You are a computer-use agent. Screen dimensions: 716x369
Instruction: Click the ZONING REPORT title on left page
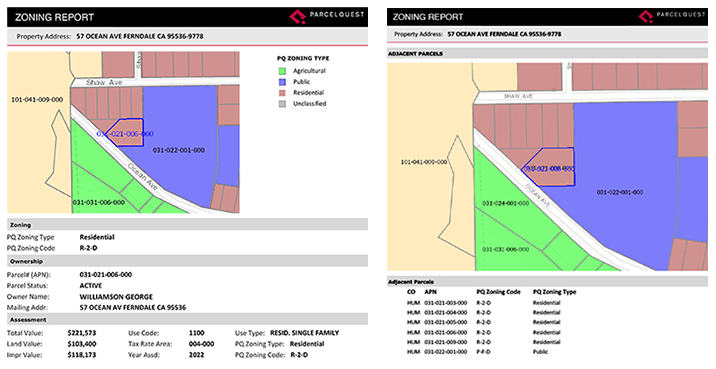(x=54, y=17)
